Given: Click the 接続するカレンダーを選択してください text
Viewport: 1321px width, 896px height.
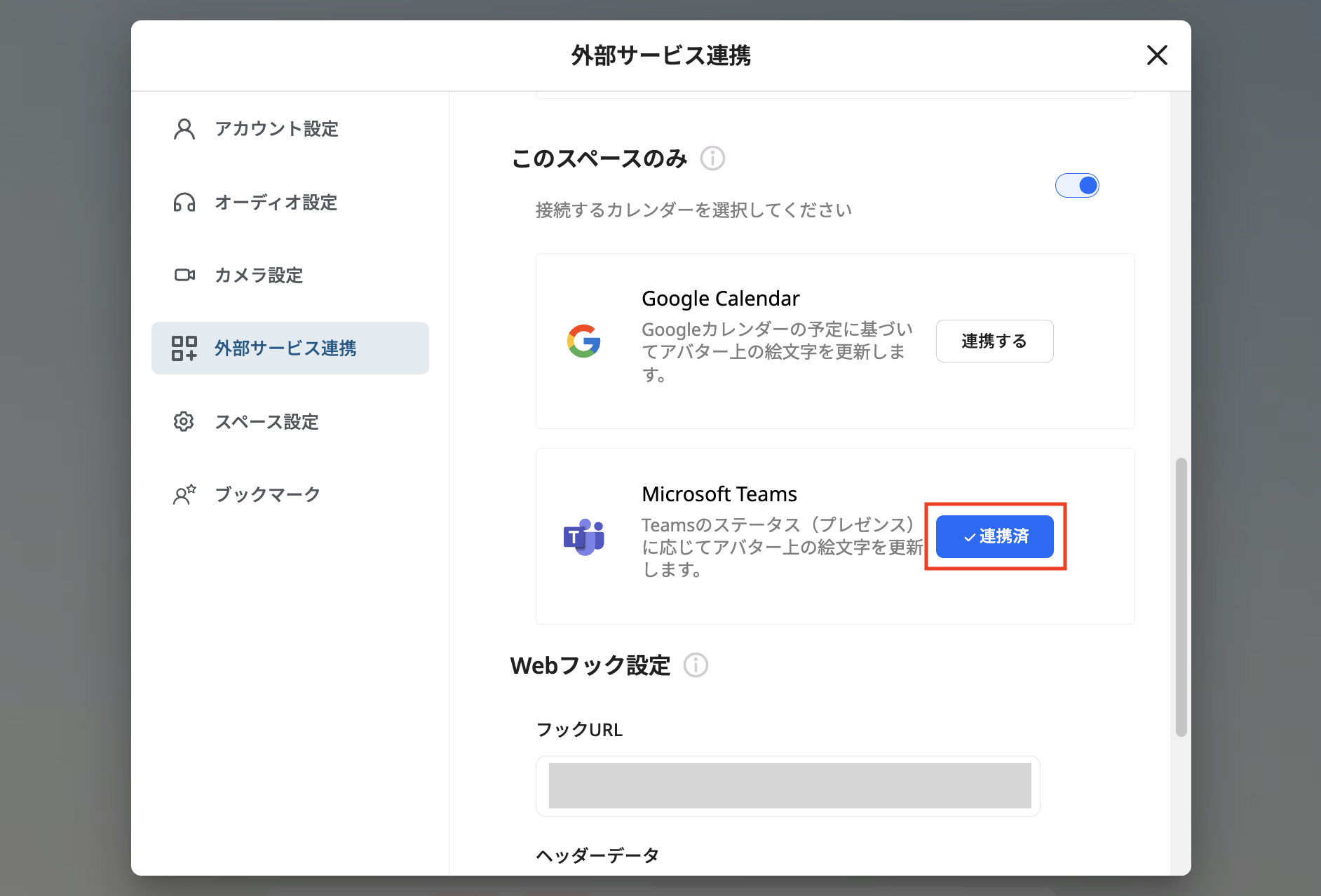Looking at the screenshot, I should (693, 210).
